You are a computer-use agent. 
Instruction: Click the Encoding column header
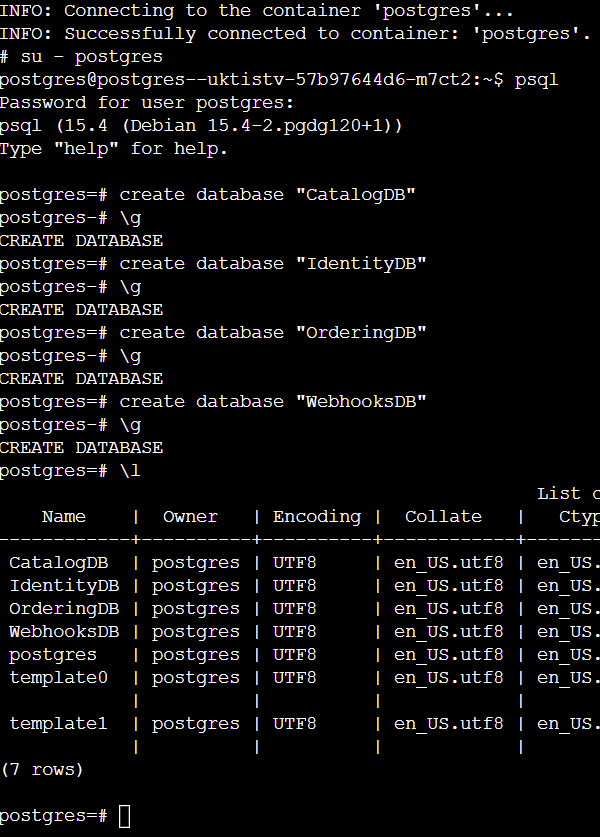pyautogui.click(x=317, y=517)
